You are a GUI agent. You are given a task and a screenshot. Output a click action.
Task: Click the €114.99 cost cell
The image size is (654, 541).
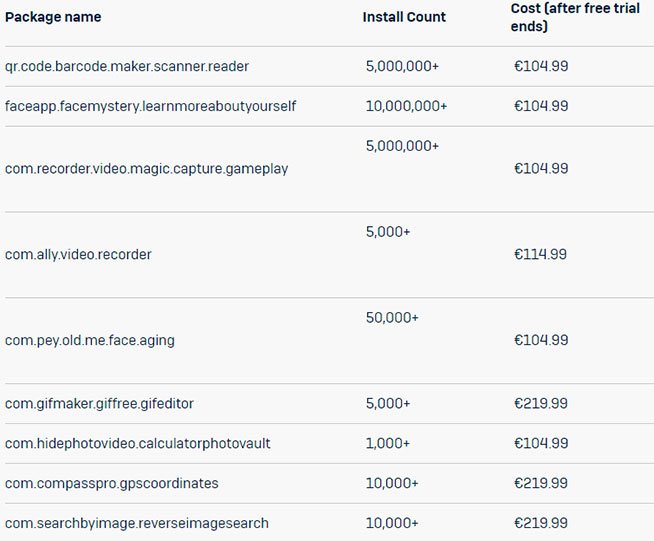[x=540, y=254]
